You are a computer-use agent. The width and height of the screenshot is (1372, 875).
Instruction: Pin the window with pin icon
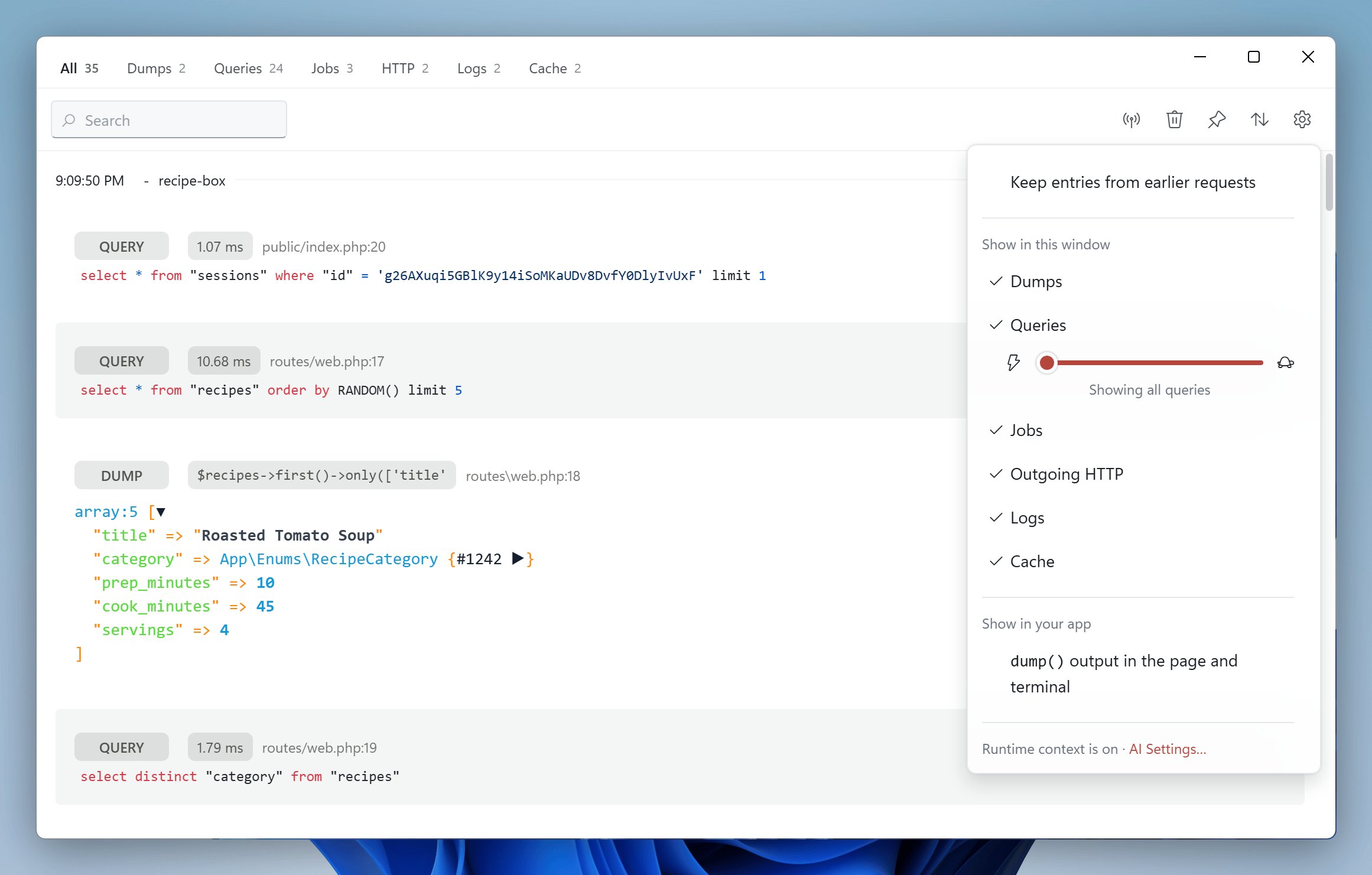pos(1217,120)
